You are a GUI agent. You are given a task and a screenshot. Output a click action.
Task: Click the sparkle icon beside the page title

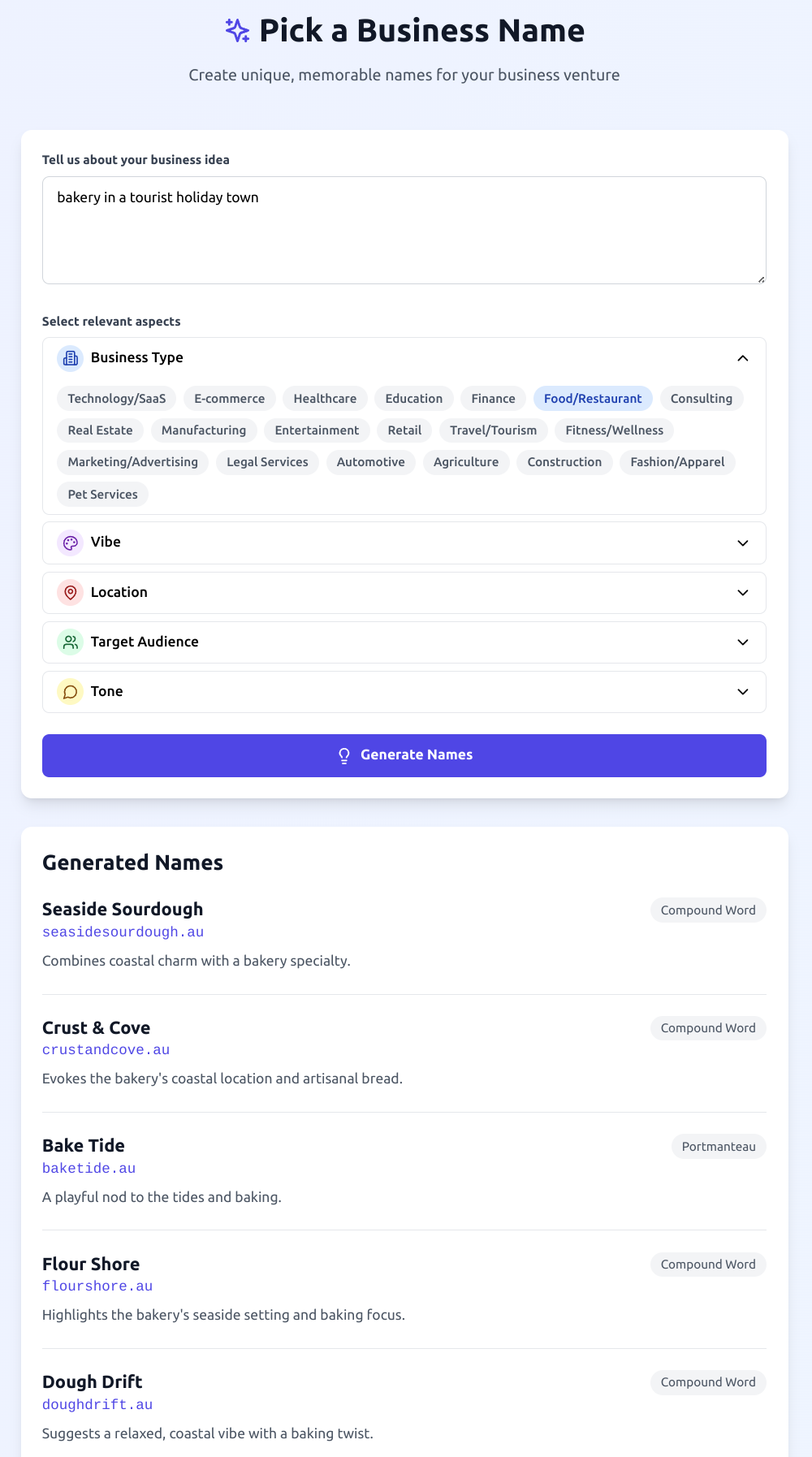click(237, 31)
